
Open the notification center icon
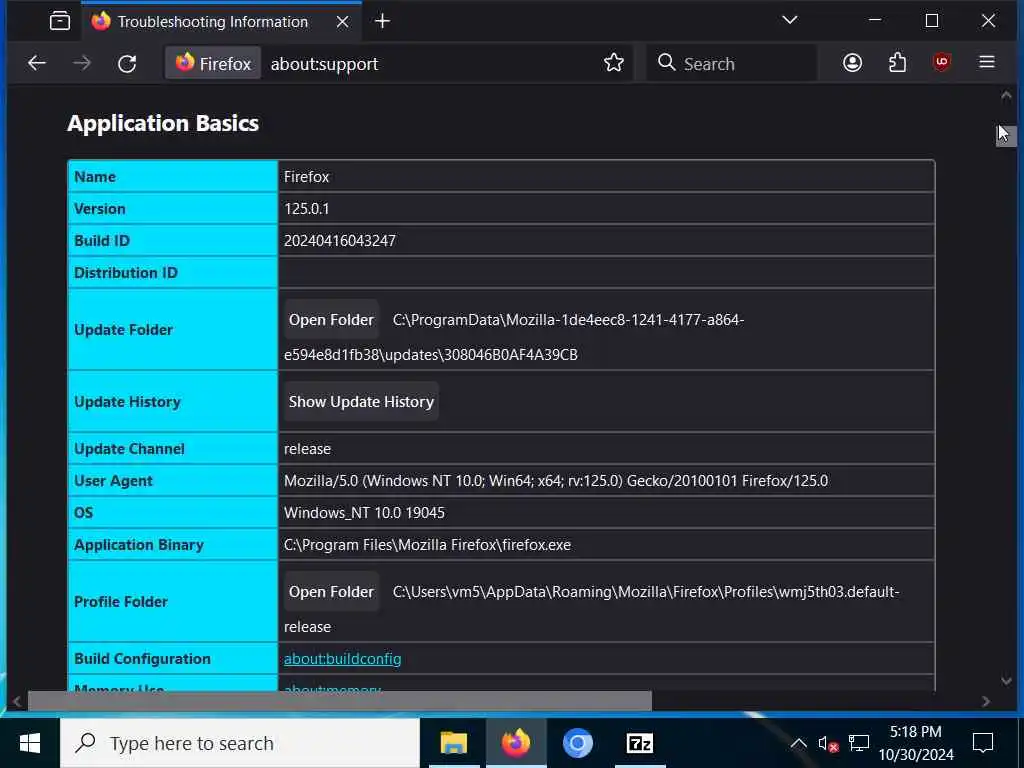[x=982, y=743]
